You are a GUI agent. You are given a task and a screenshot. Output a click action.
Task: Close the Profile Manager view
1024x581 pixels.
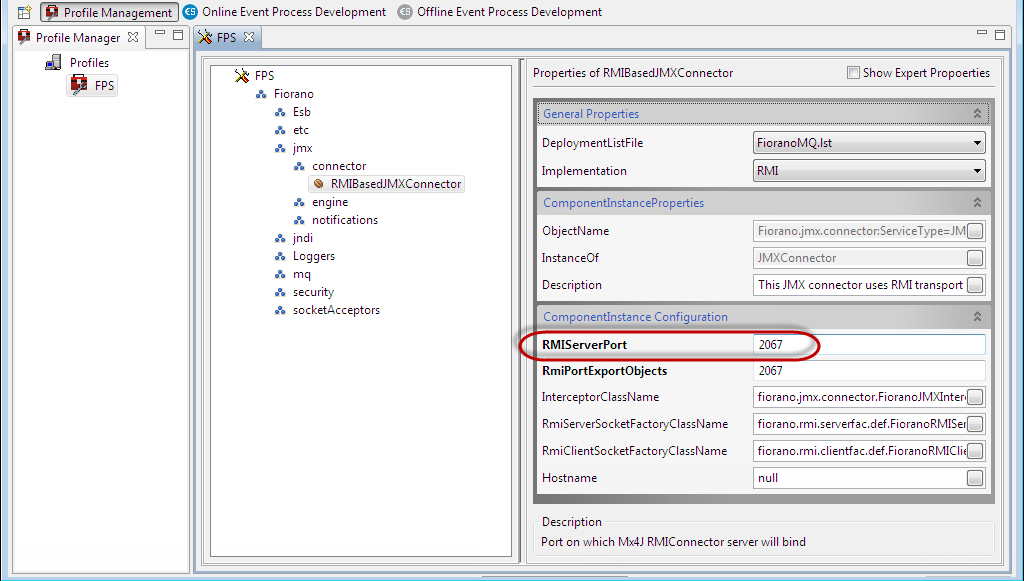pos(133,37)
